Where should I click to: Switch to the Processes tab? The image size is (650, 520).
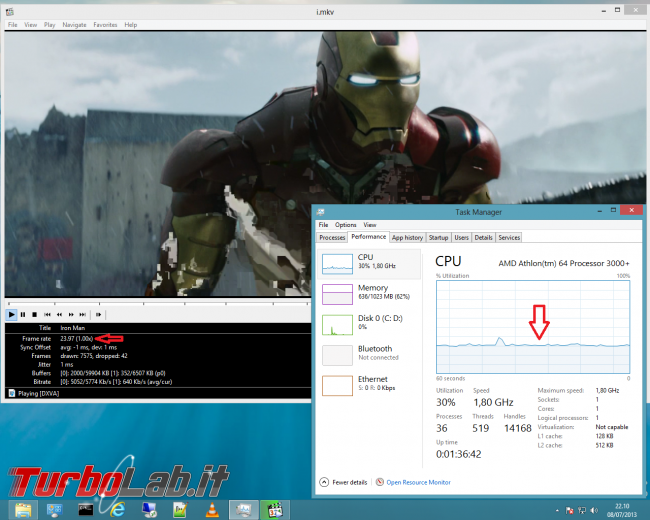pyautogui.click(x=332, y=238)
